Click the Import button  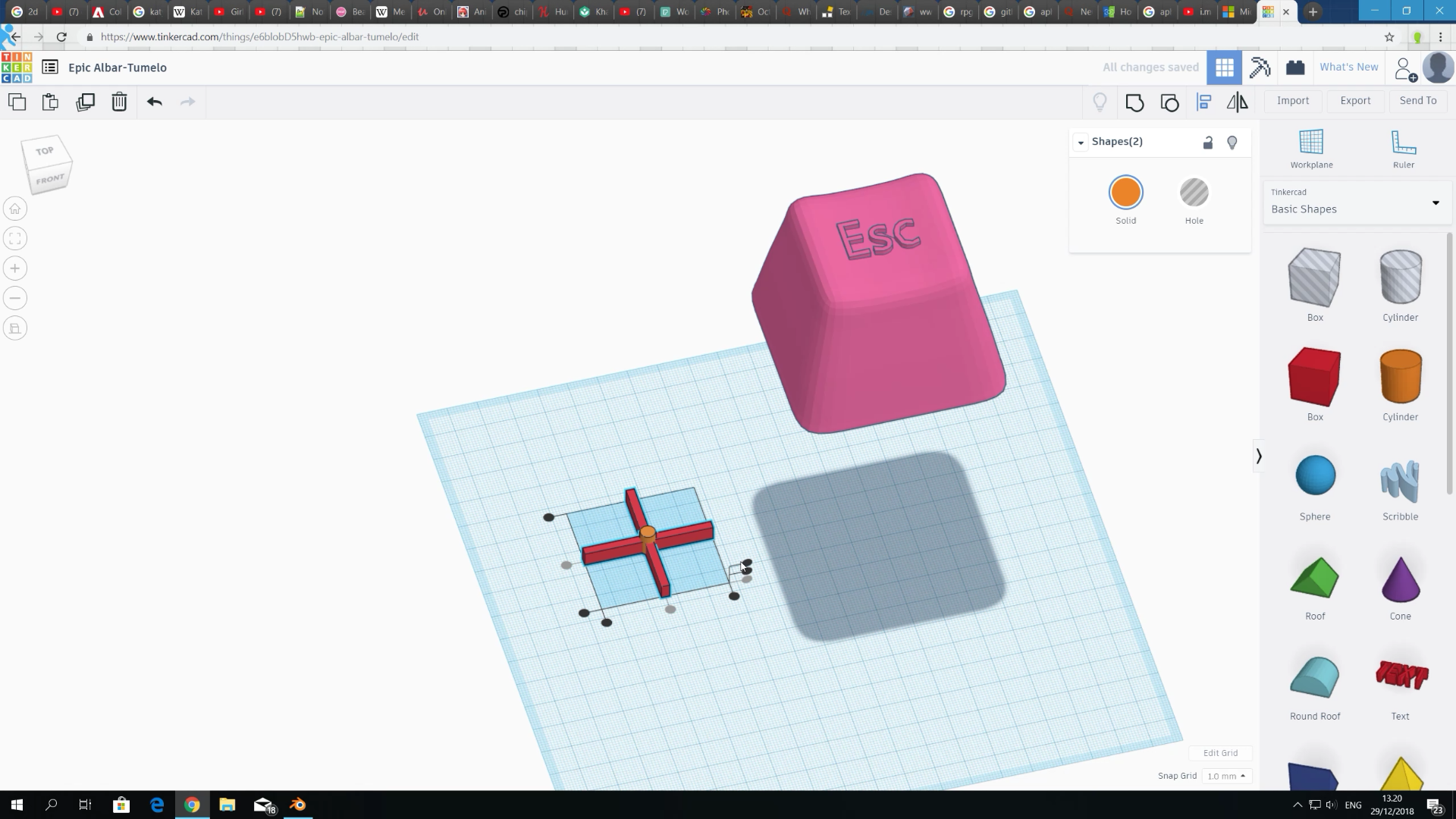coord(1293,101)
